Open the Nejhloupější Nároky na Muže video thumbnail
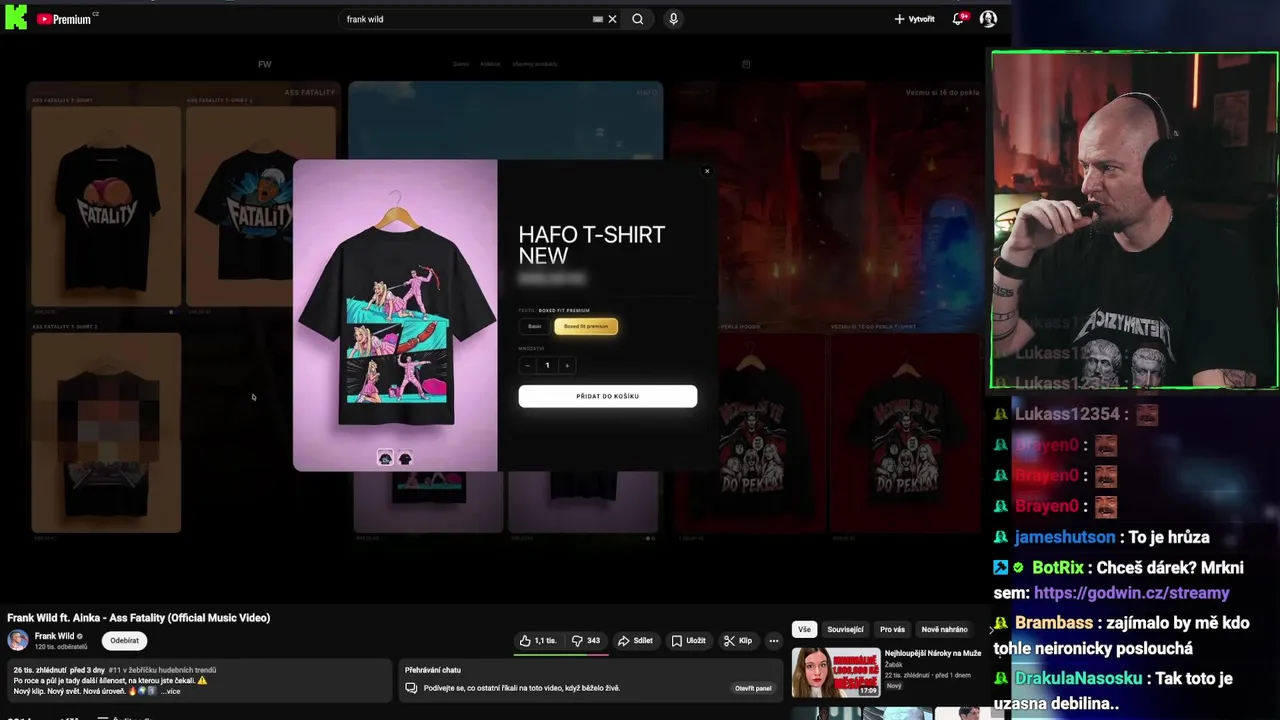1280x720 pixels. pyautogui.click(x=836, y=672)
